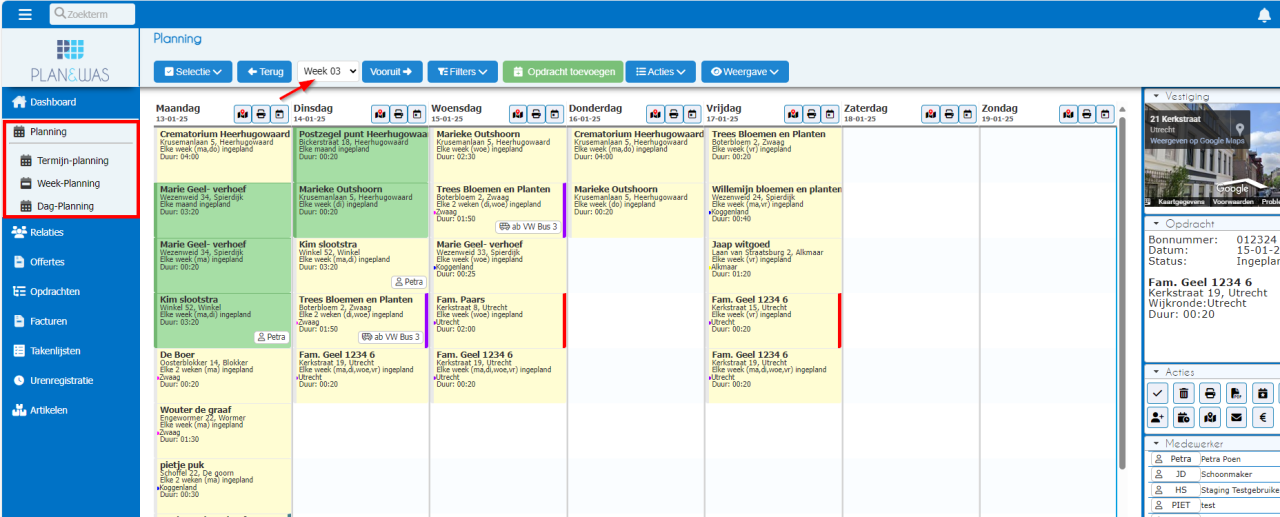Open Takenlijsten in sidebar

tap(70, 351)
